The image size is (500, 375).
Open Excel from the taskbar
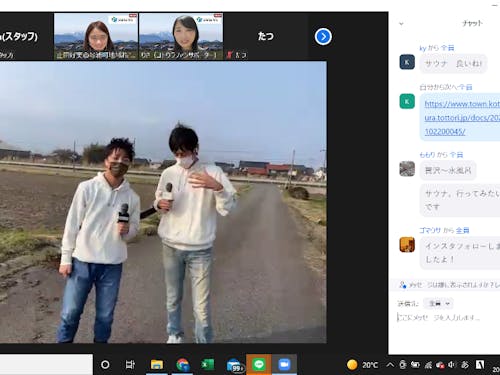pyautogui.click(x=208, y=365)
